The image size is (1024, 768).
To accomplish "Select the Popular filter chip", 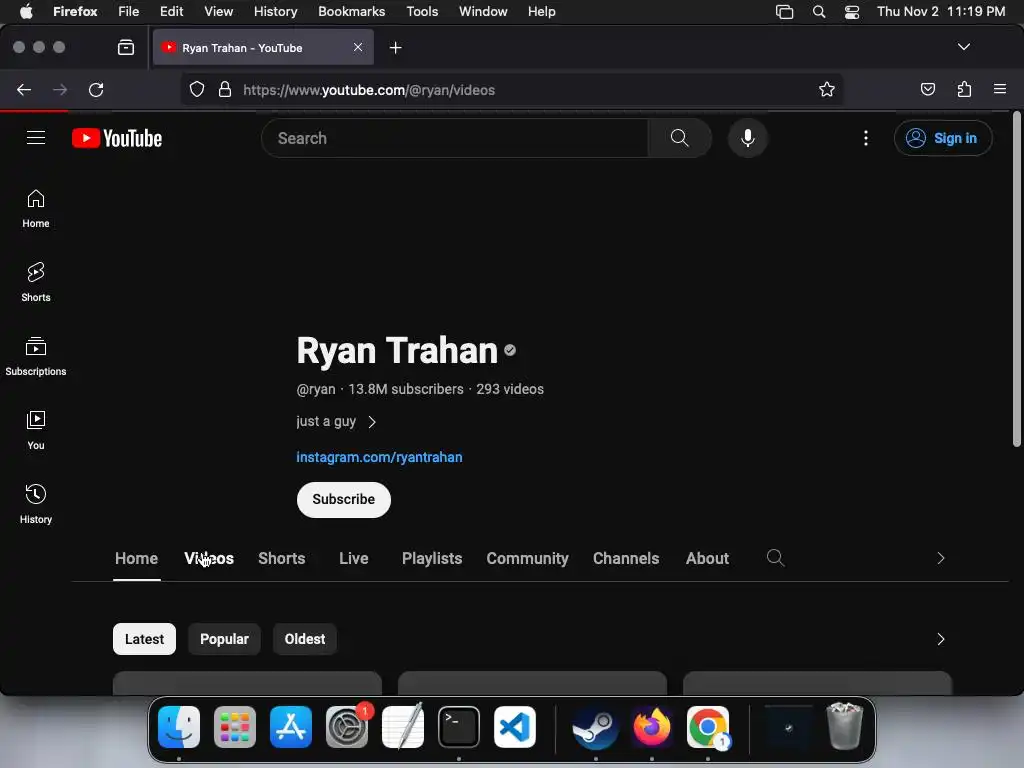I will (x=224, y=639).
